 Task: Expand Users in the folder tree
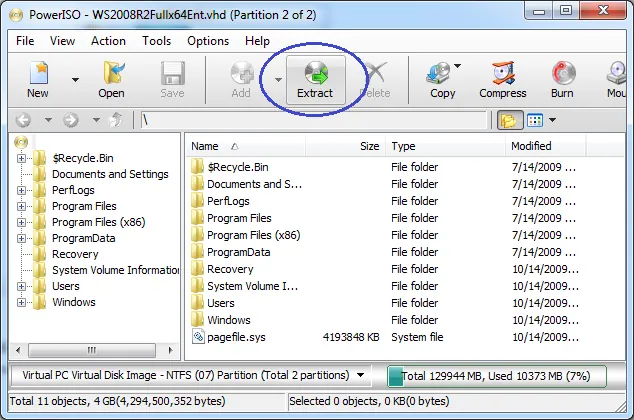tap(21, 286)
